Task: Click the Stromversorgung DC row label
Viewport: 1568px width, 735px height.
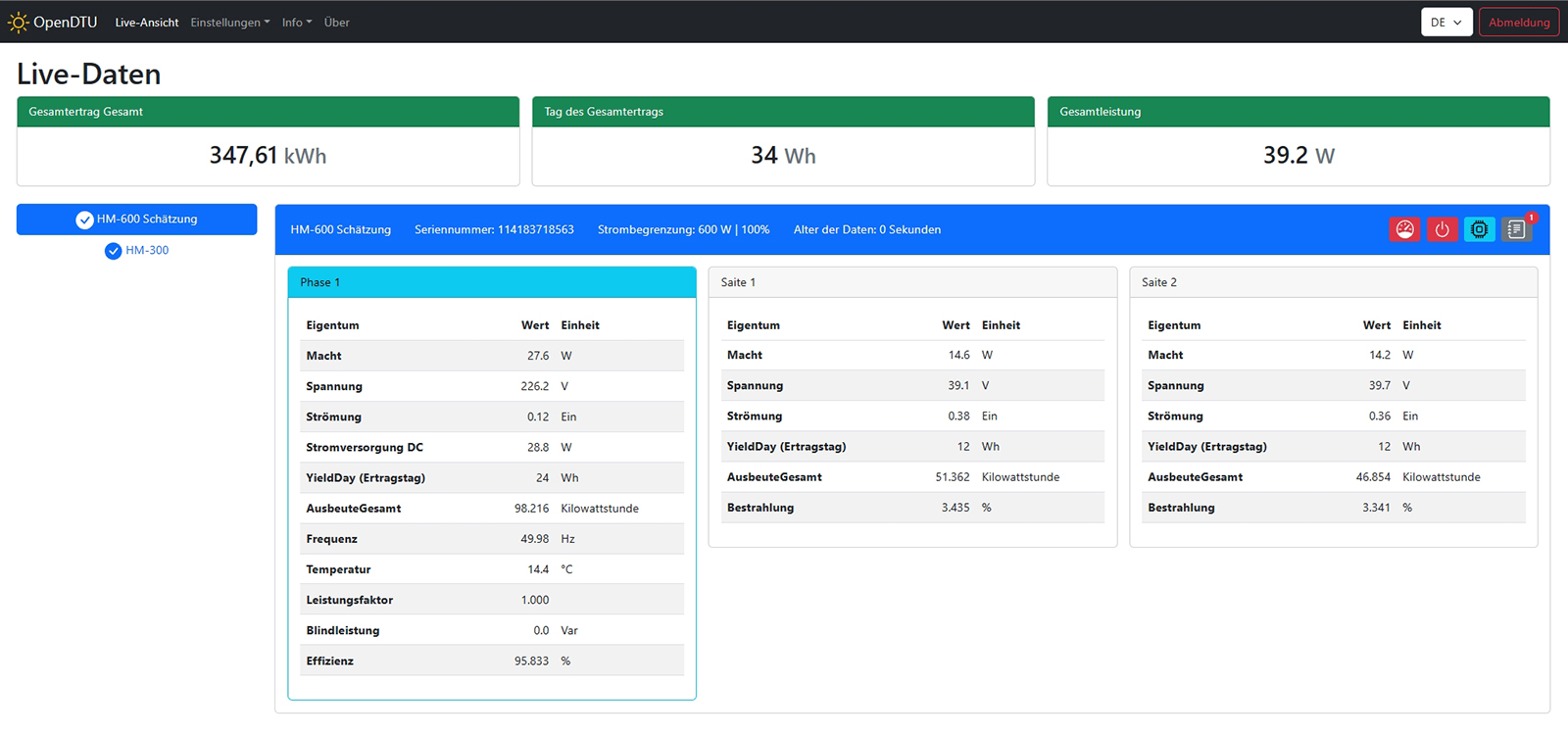Action: [365, 447]
